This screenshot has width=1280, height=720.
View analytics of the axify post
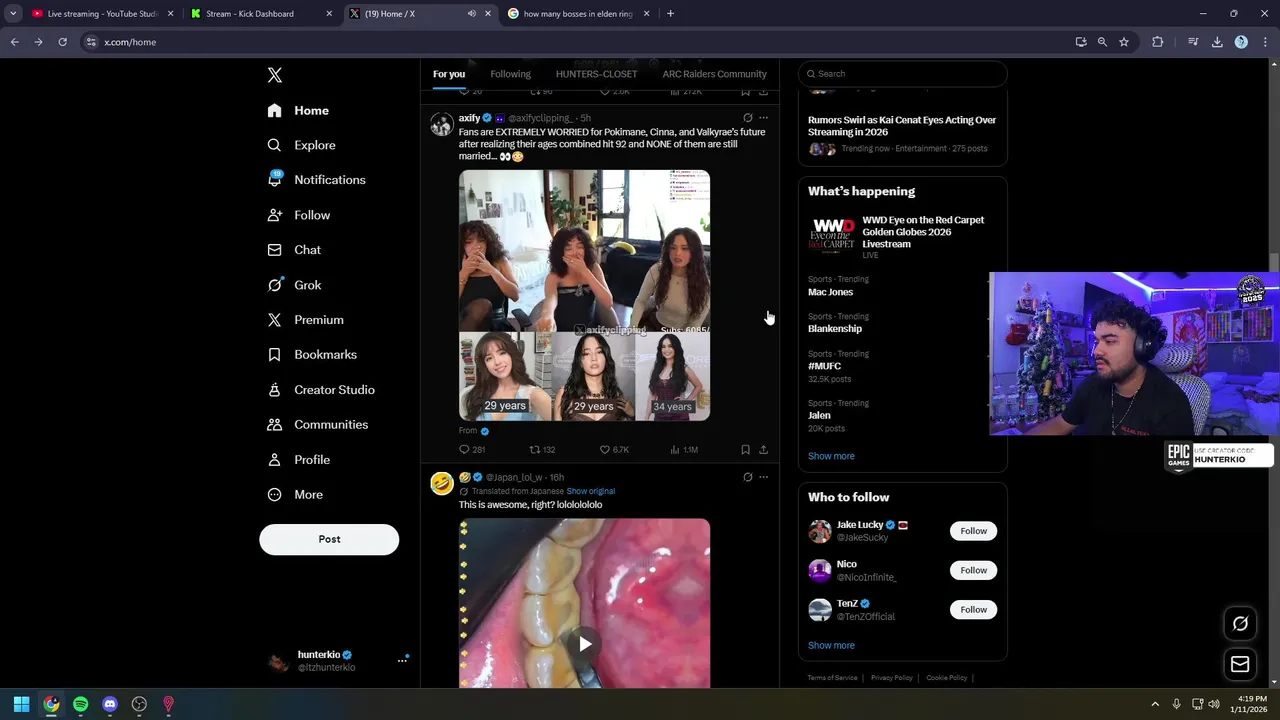click(x=683, y=450)
